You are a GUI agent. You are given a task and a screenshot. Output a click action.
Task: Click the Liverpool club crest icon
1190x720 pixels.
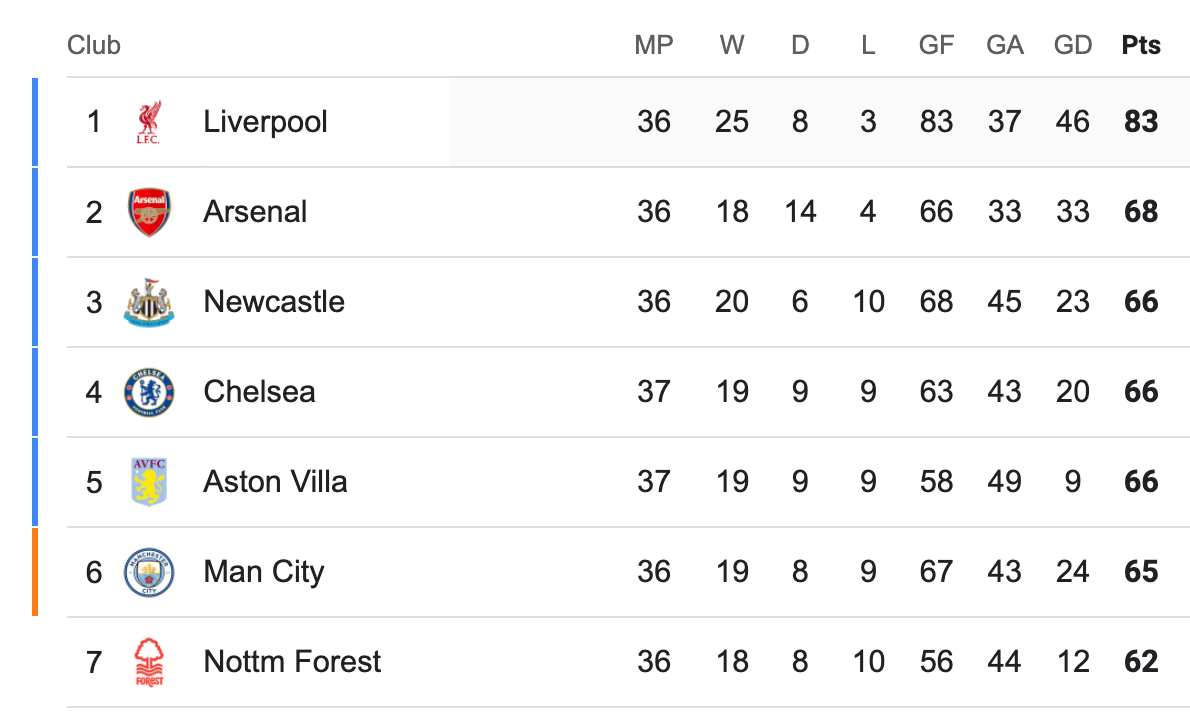coord(149,122)
